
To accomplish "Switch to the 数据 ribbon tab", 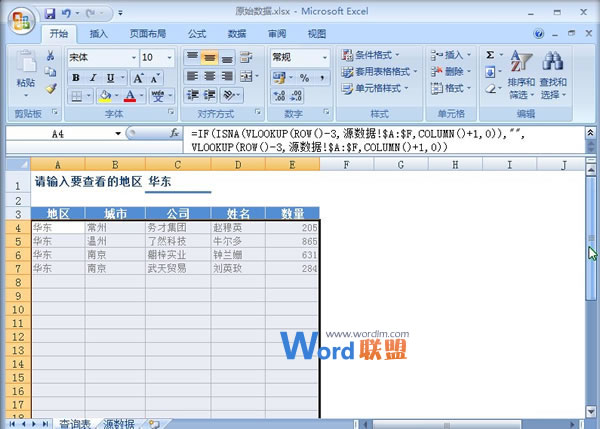I will click(x=237, y=34).
